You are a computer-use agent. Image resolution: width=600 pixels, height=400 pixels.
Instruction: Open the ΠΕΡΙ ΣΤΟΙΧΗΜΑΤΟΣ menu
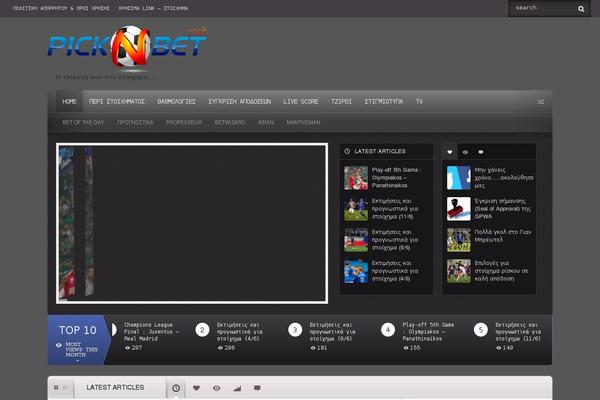(x=117, y=101)
